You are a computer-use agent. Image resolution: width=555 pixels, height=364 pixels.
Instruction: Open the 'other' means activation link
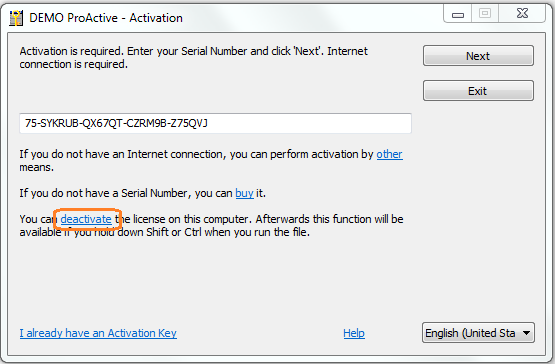[x=389, y=154]
